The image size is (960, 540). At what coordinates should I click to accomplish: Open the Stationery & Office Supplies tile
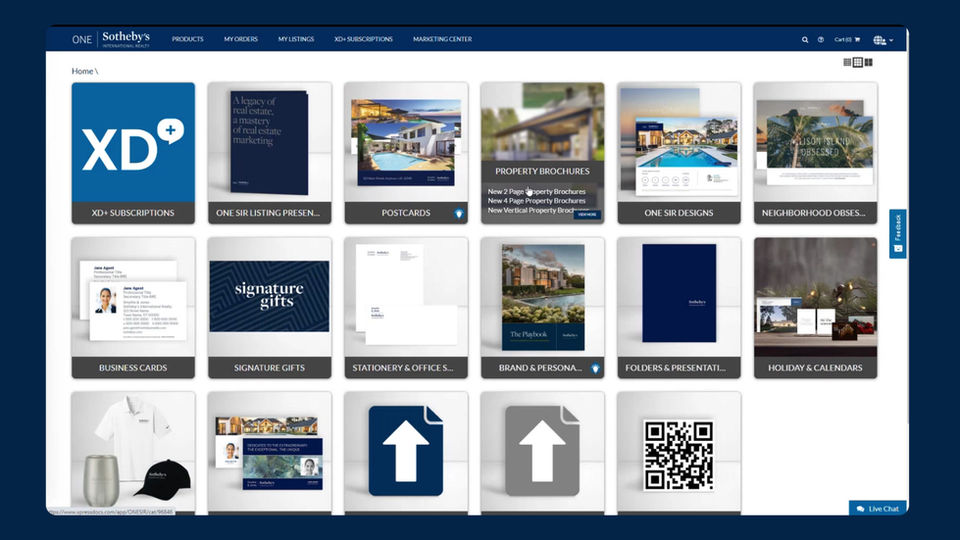click(x=406, y=308)
